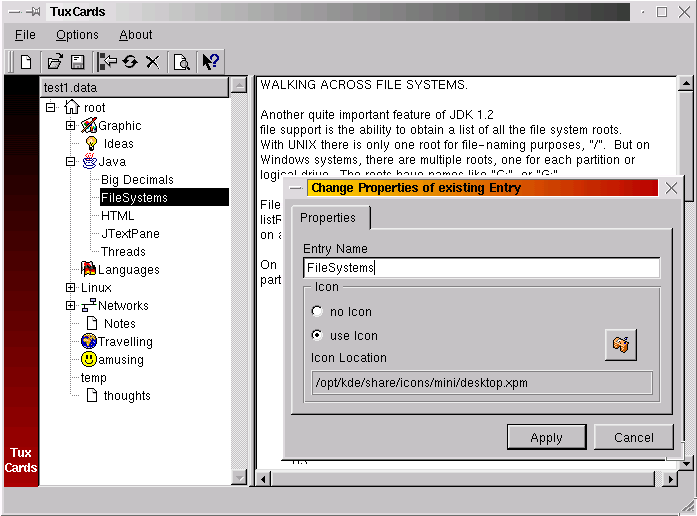
Task: Click the pin icon in the TuxCards title bar
Action: tap(33, 12)
